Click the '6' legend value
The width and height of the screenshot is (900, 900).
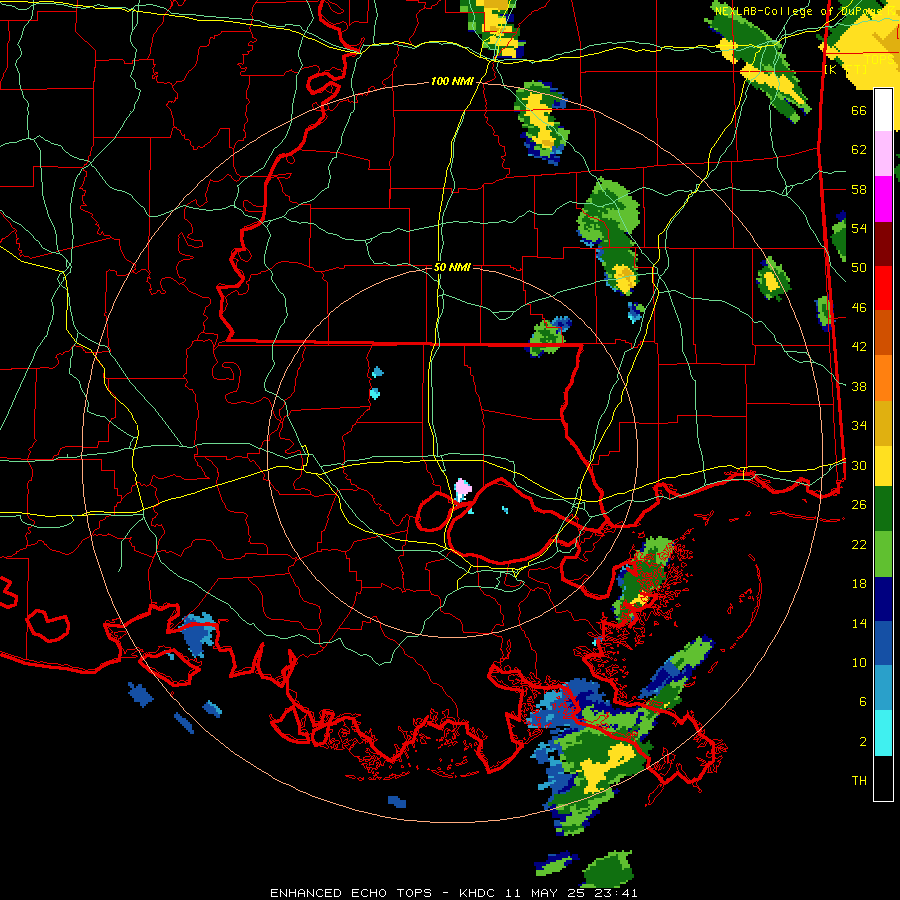point(863,702)
